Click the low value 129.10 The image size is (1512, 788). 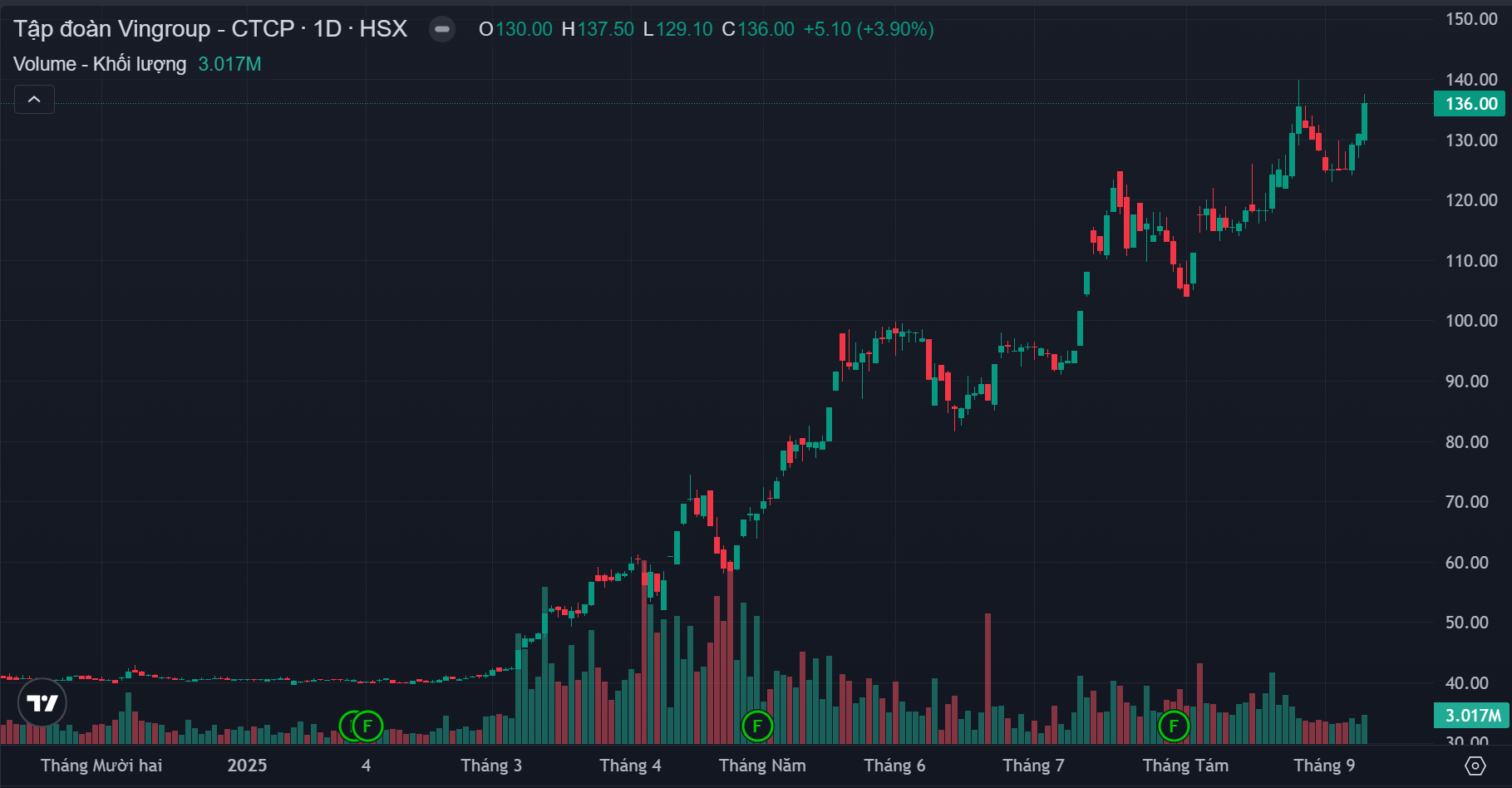coord(684,29)
